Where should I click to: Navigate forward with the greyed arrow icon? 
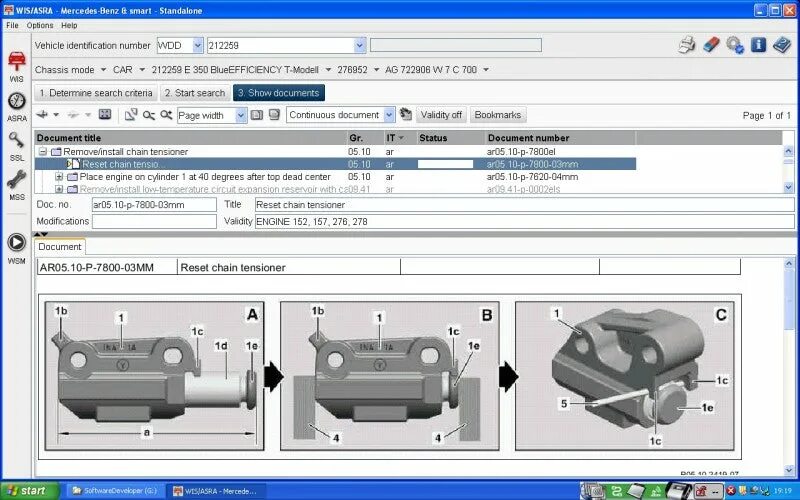73,115
